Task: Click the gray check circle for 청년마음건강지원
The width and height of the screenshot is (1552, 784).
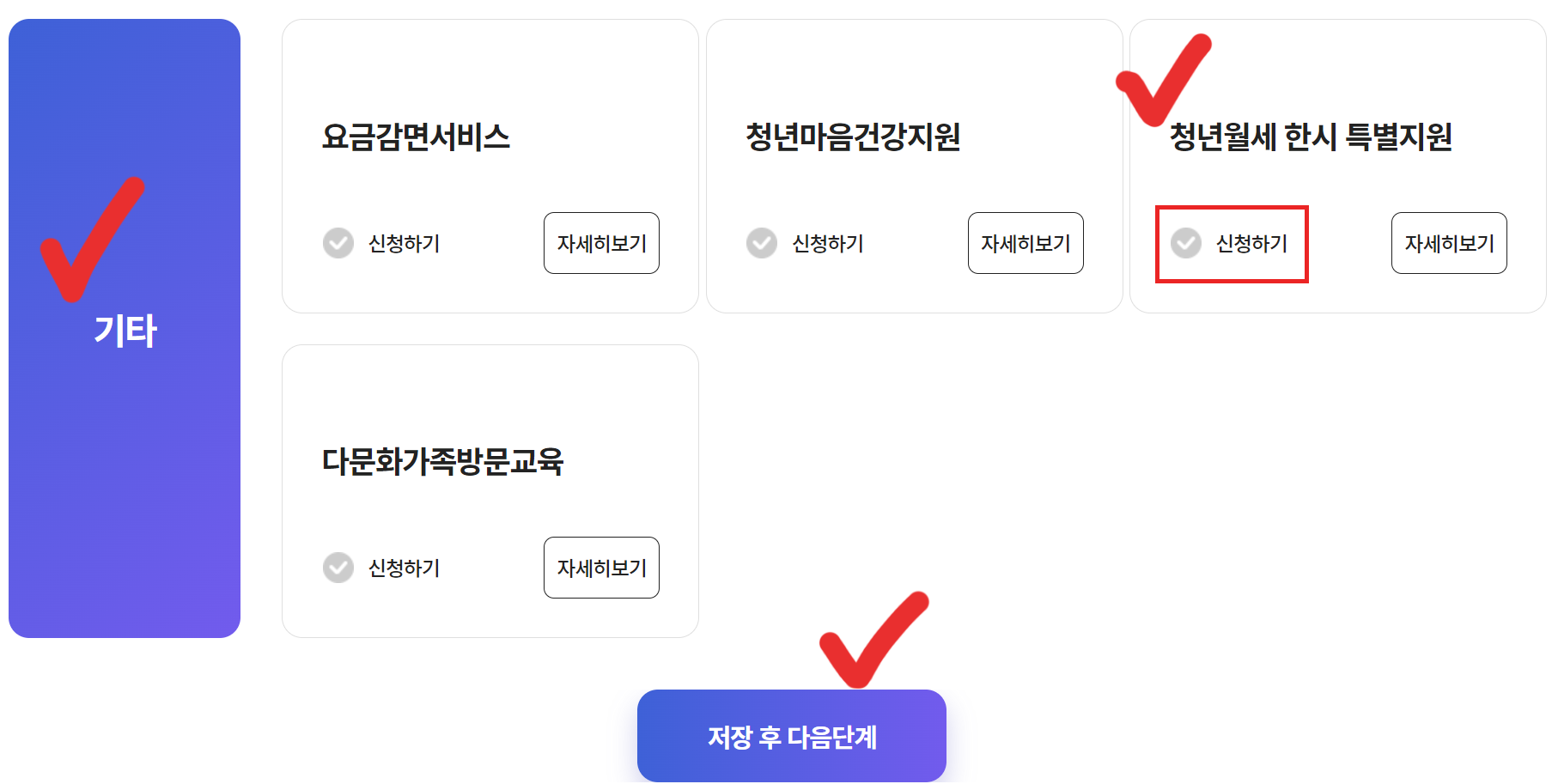Action: tap(762, 243)
